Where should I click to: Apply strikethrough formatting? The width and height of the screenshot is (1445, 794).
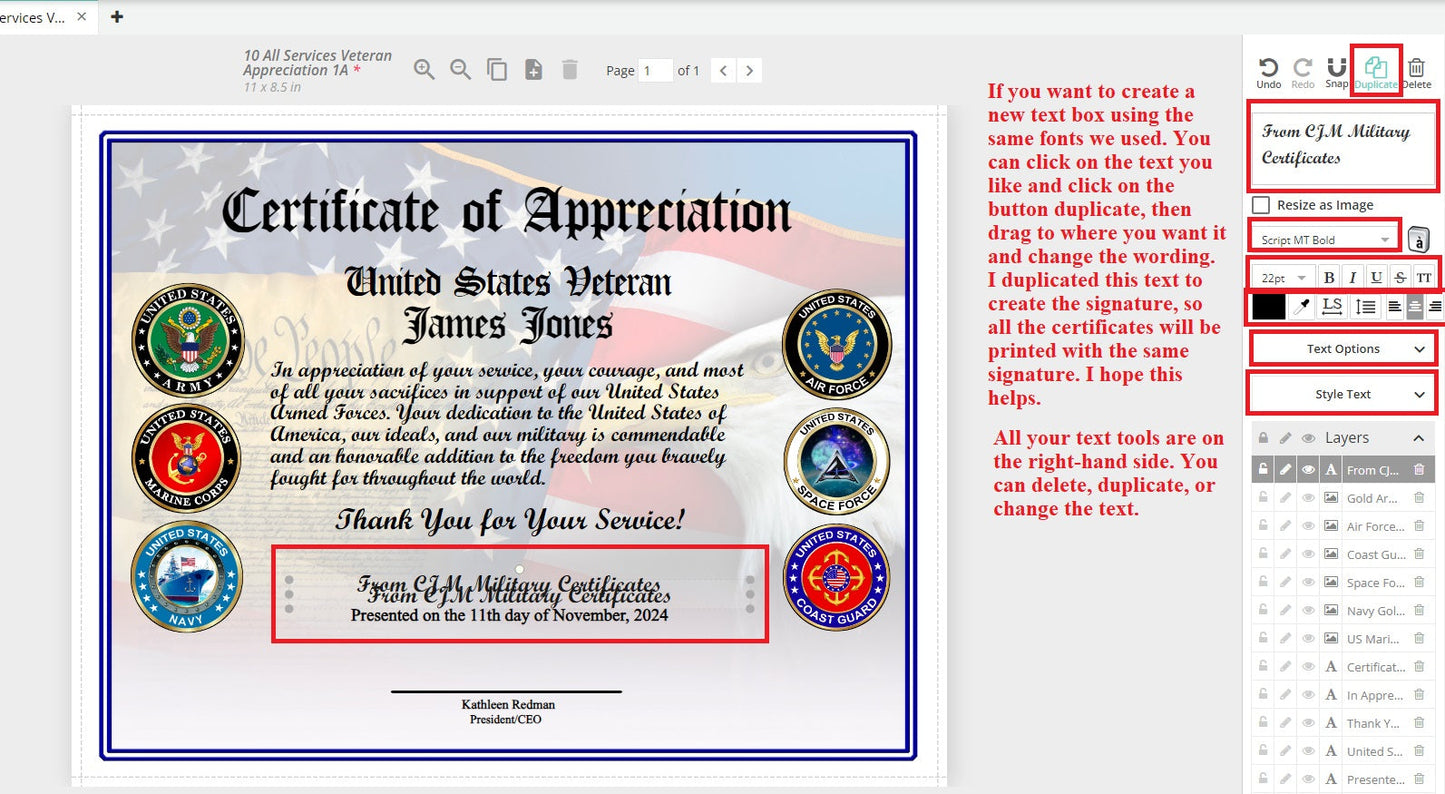[1400, 278]
